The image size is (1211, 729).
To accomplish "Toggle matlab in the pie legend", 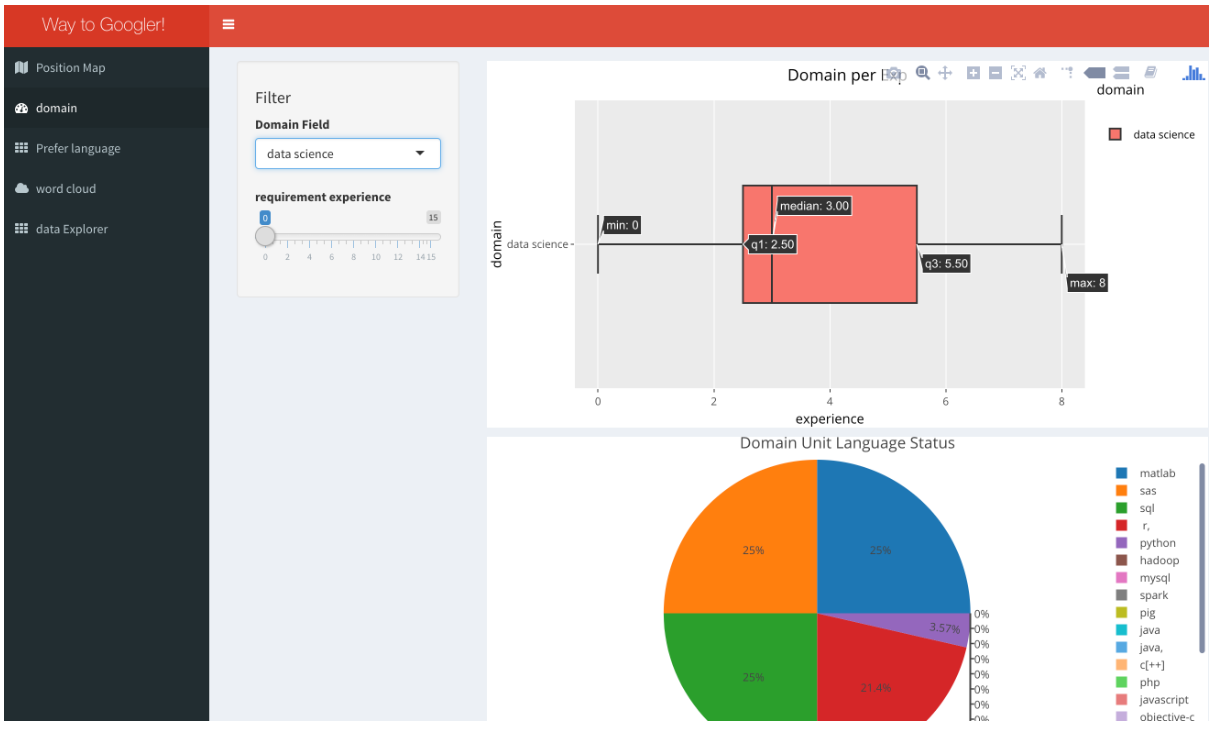I will [1145, 473].
